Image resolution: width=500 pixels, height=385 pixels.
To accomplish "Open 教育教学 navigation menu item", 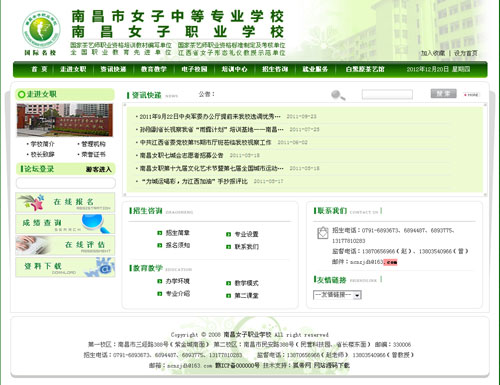I will click(x=154, y=69).
